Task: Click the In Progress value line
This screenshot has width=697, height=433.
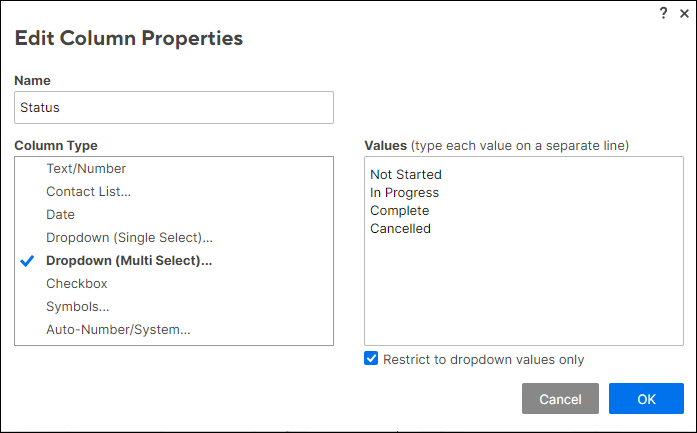Action: 404,192
